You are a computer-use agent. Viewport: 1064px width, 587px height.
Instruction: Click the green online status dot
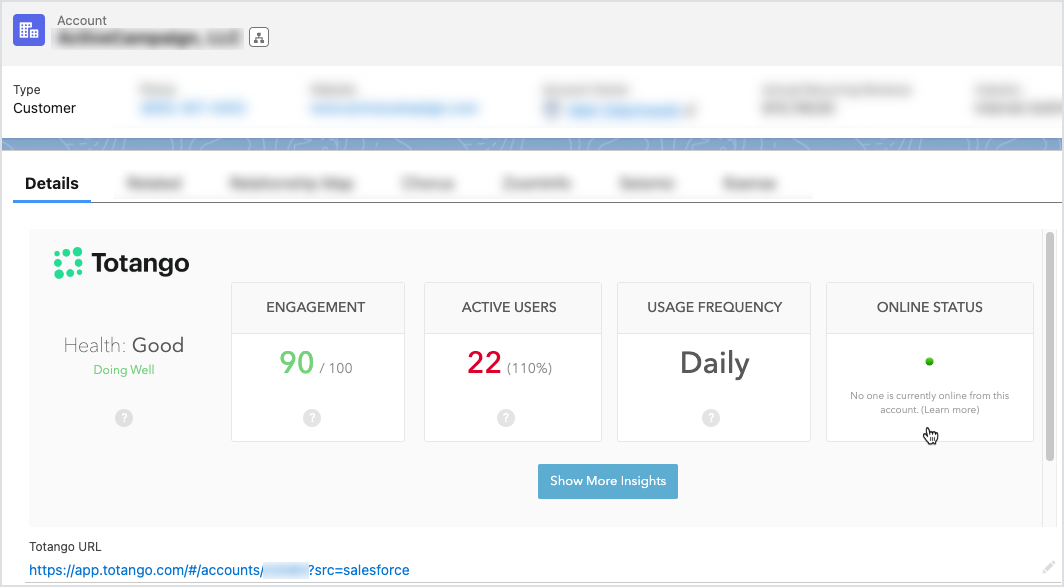tap(930, 362)
